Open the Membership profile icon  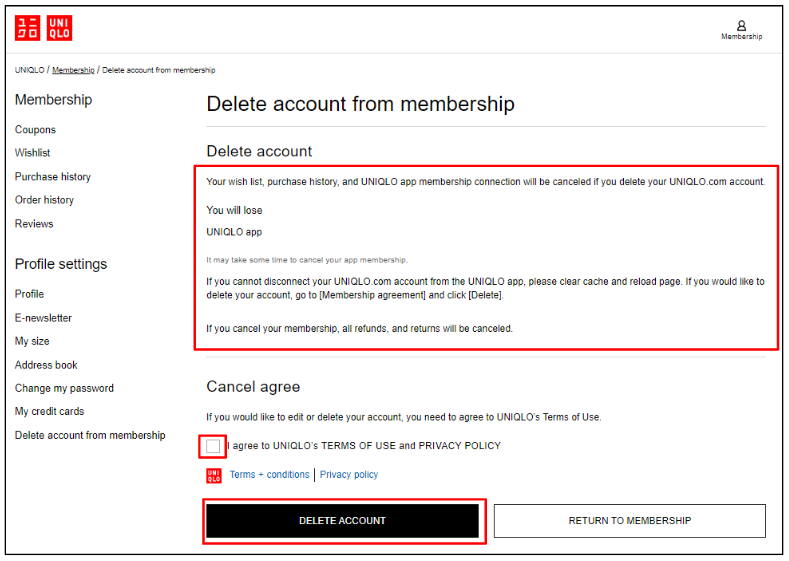tap(741, 30)
